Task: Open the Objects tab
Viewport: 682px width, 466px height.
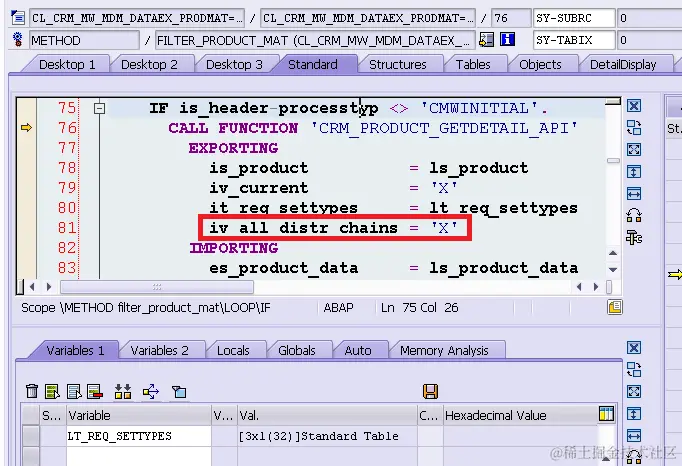Action: (541, 64)
